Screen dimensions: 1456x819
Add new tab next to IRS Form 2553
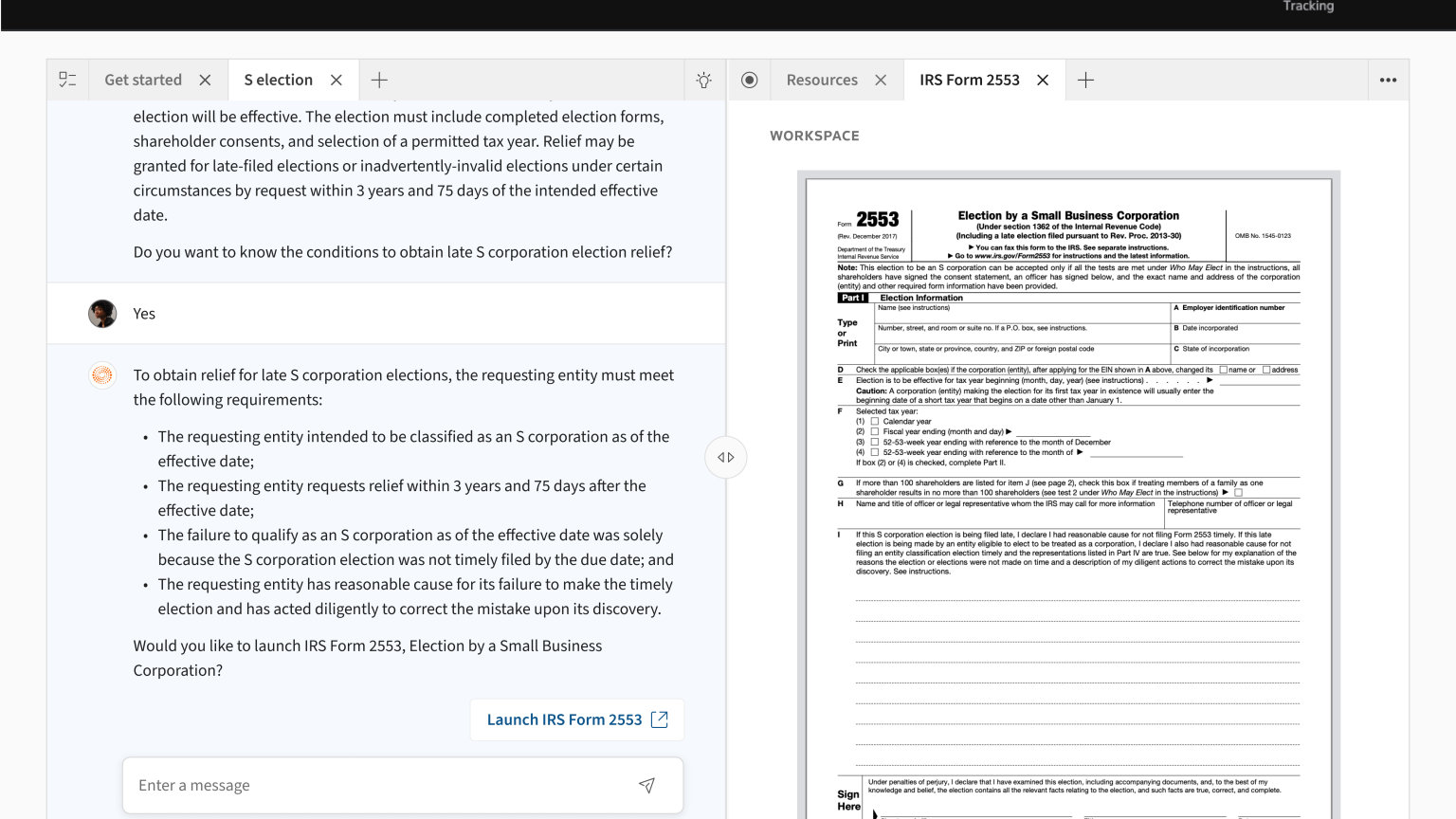pos(1086,81)
